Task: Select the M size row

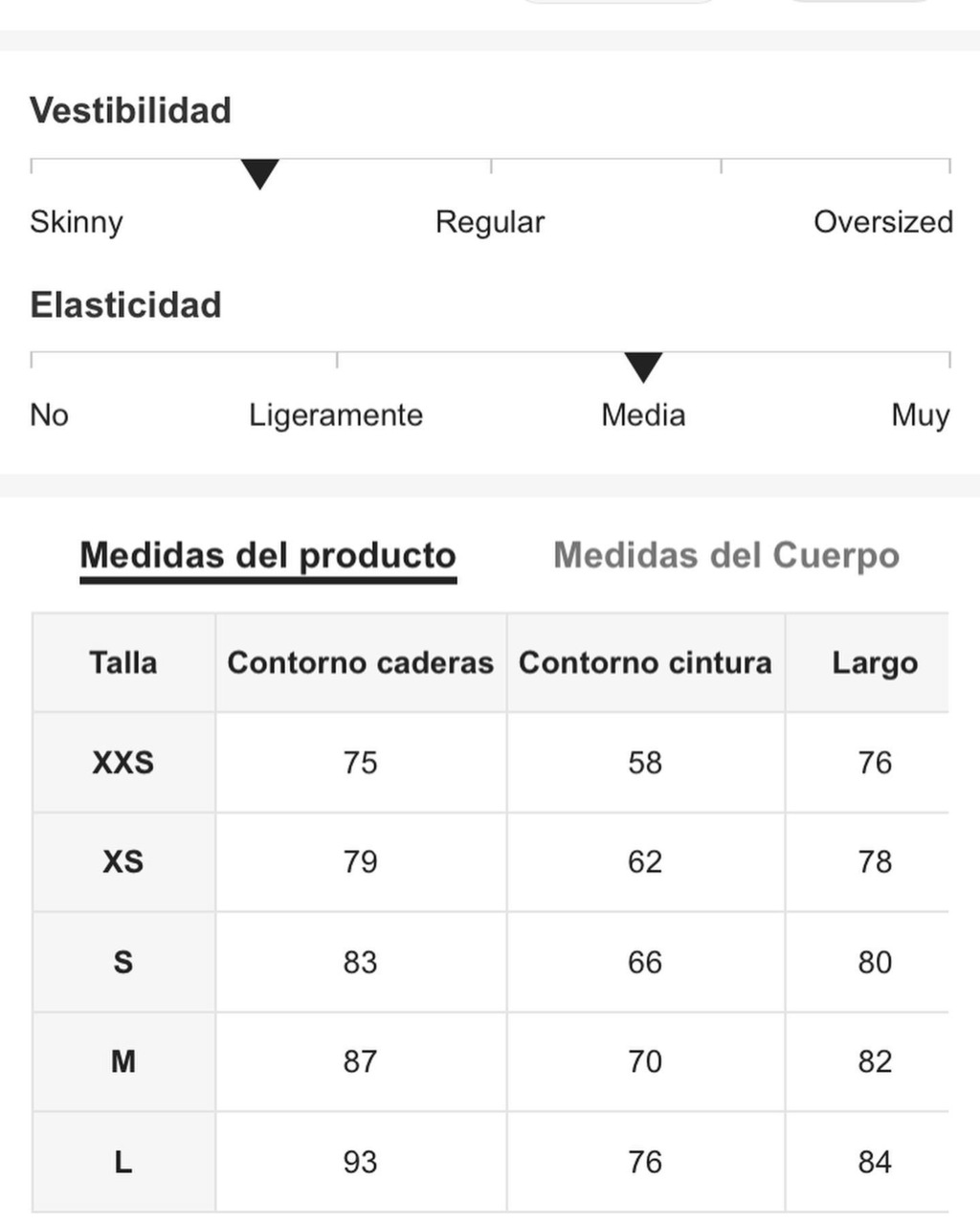Action: pos(490,1061)
